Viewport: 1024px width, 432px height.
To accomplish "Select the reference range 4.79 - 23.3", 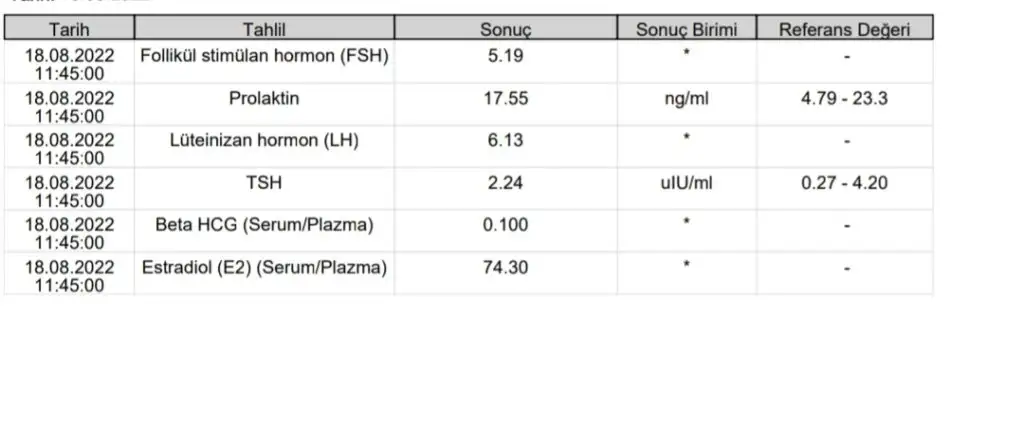I will (x=845, y=98).
